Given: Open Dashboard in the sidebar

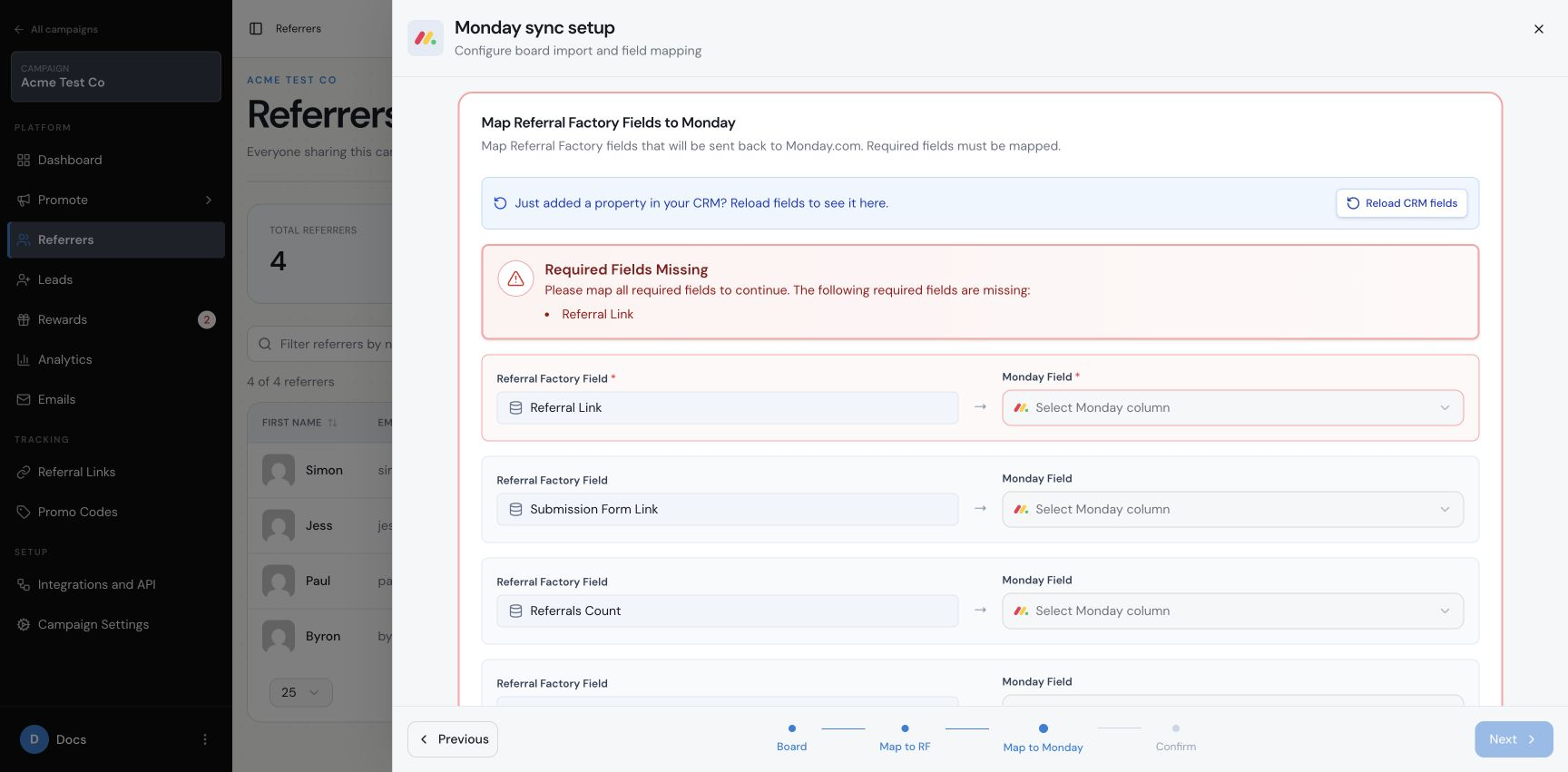Looking at the screenshot, I should tap(116, 160).
